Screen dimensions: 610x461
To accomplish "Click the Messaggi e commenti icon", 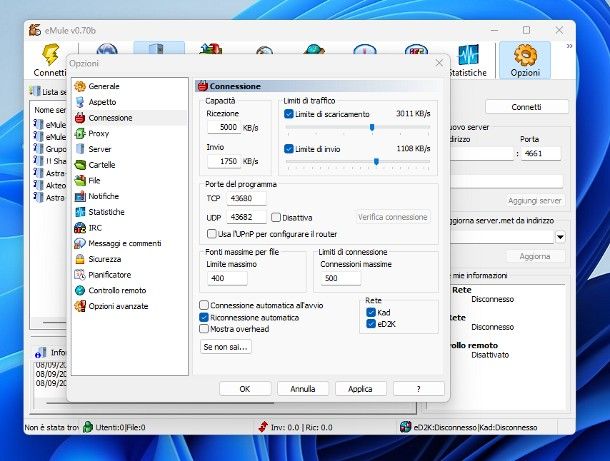I will click(80, 244).
